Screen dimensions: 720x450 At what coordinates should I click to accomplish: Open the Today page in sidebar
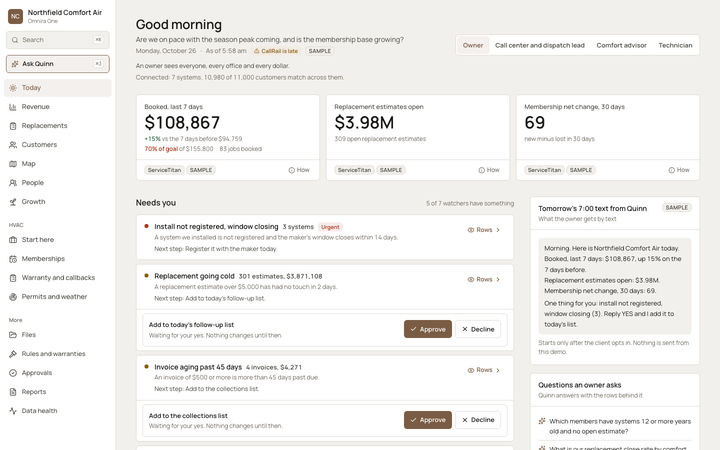[58, 88]
